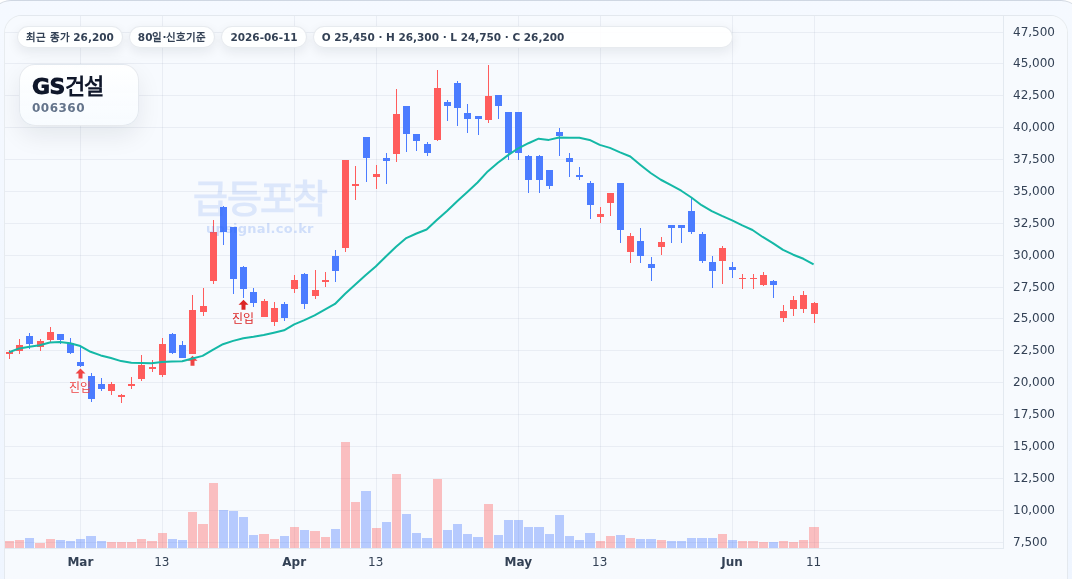
Task: Click the 25,000 price axis label
Action: [1034, 318]
